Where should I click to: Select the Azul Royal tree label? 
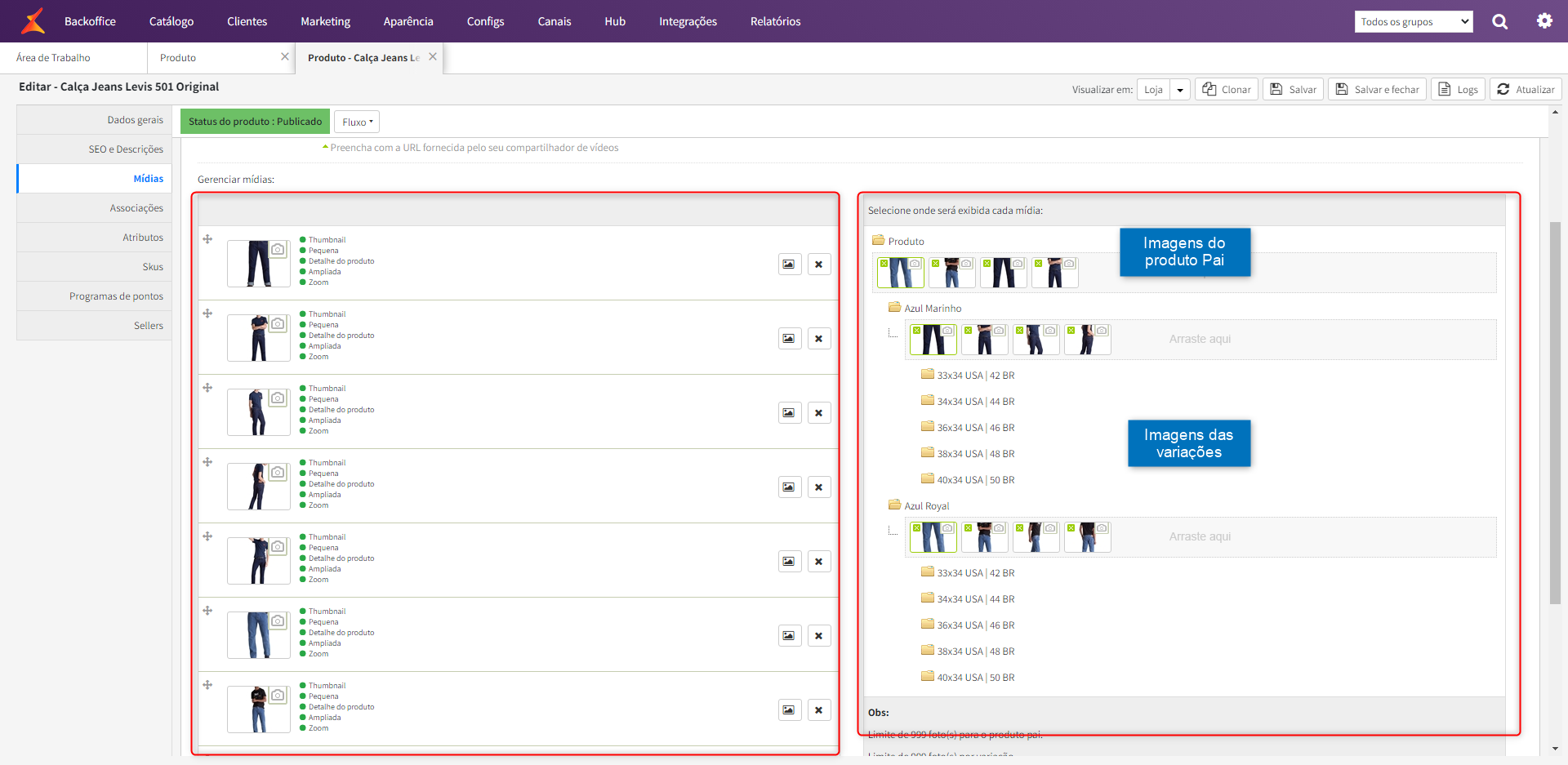point(927,506)
